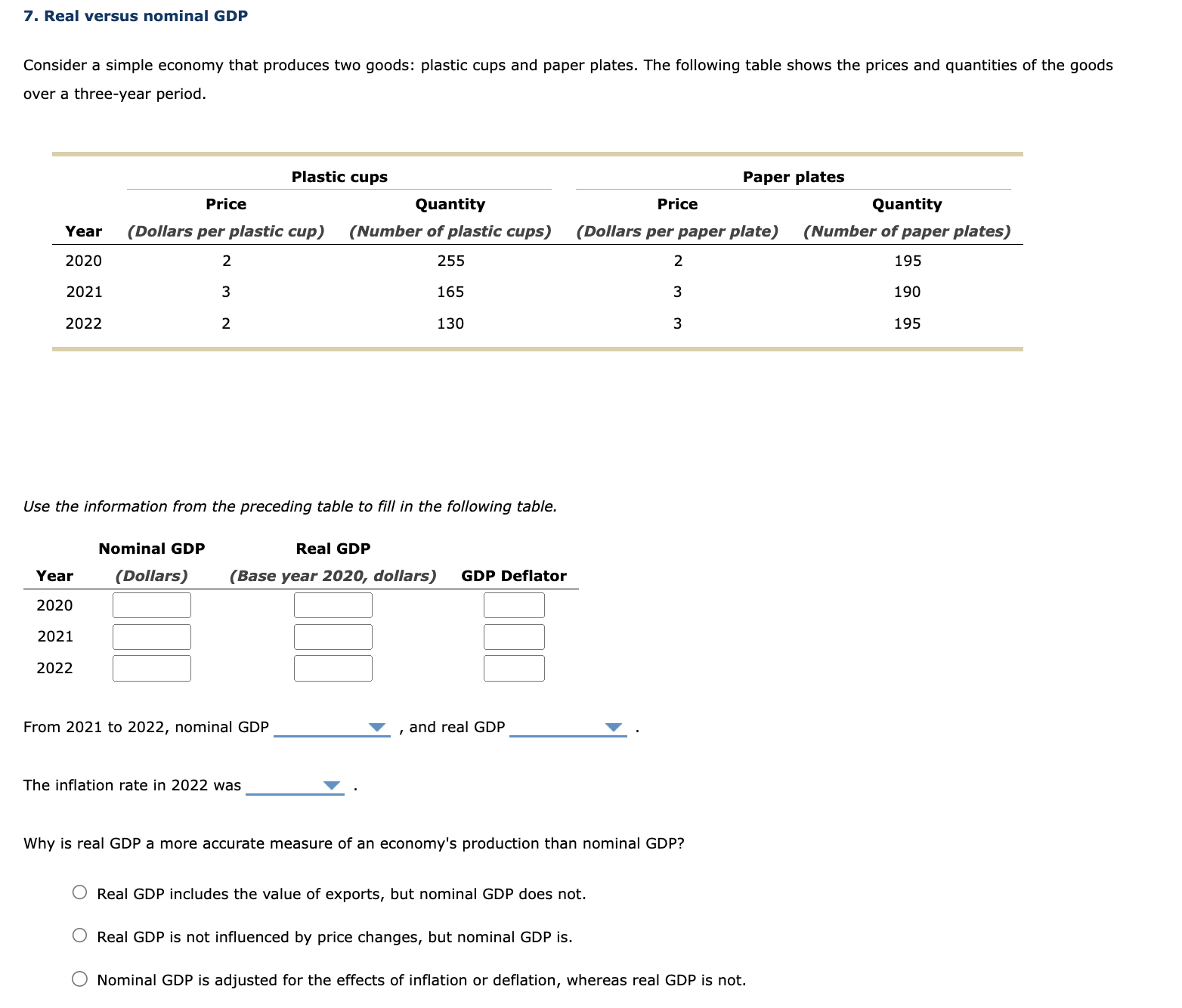Click the italic fill-in instruction text
1182x1008 pixels.
(x=289, y=506)
